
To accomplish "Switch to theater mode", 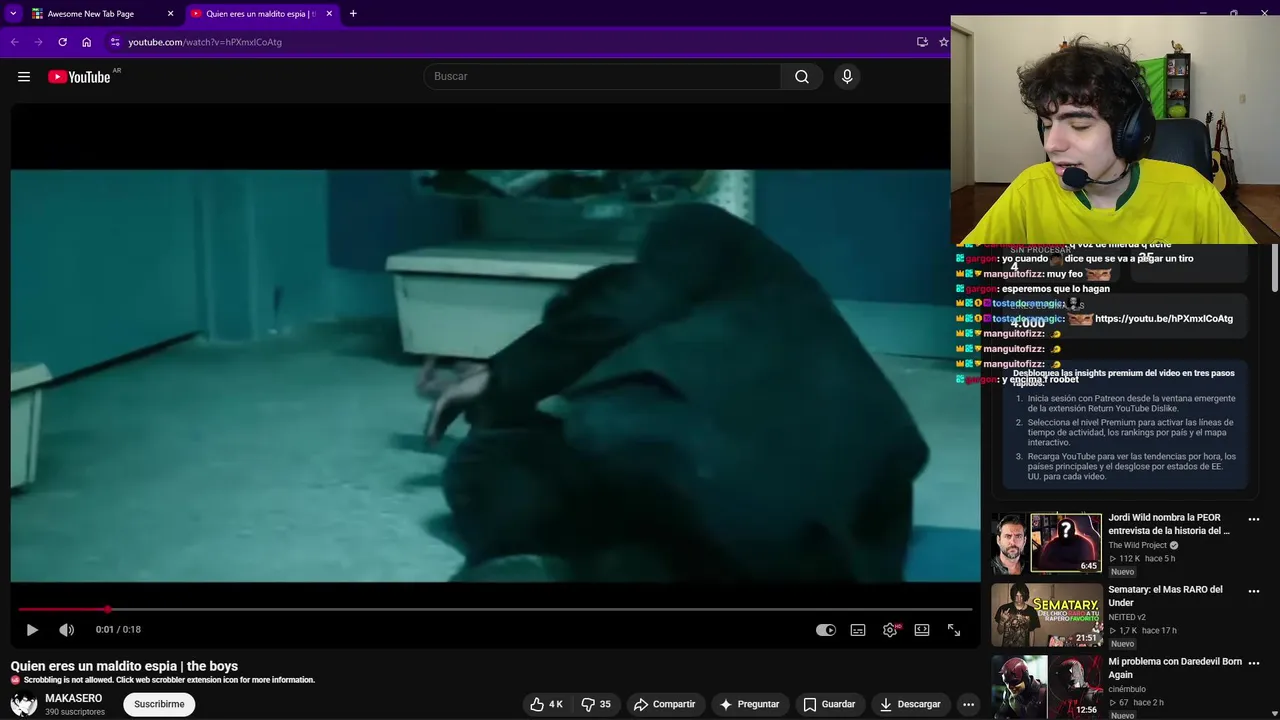I will click(x=922, y=630).
